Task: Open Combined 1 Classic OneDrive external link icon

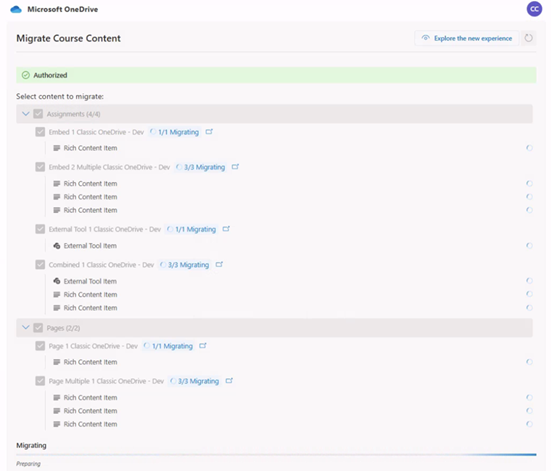Action: [x=219, y=264]
